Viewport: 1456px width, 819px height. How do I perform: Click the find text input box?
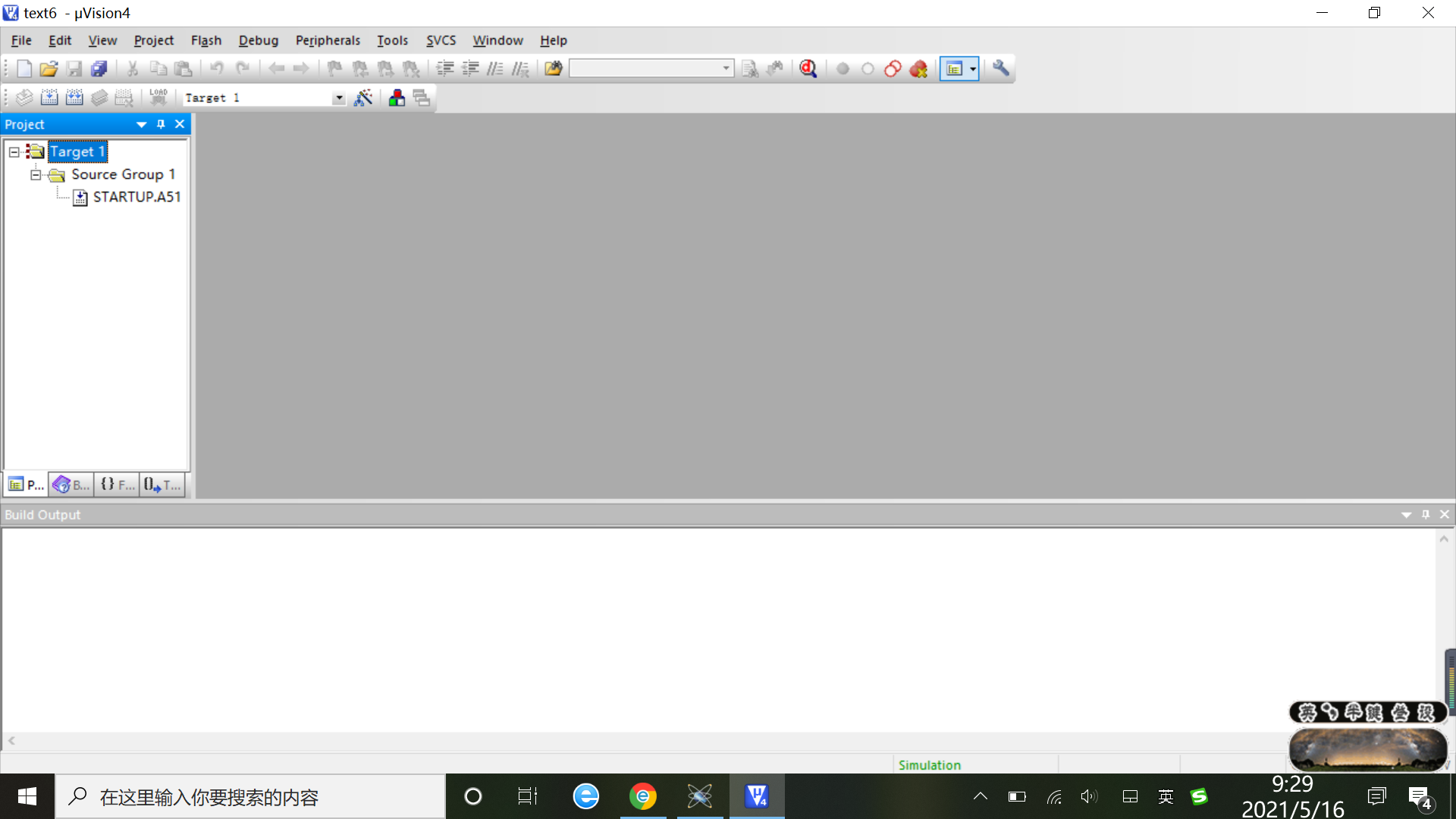(645, 69)
